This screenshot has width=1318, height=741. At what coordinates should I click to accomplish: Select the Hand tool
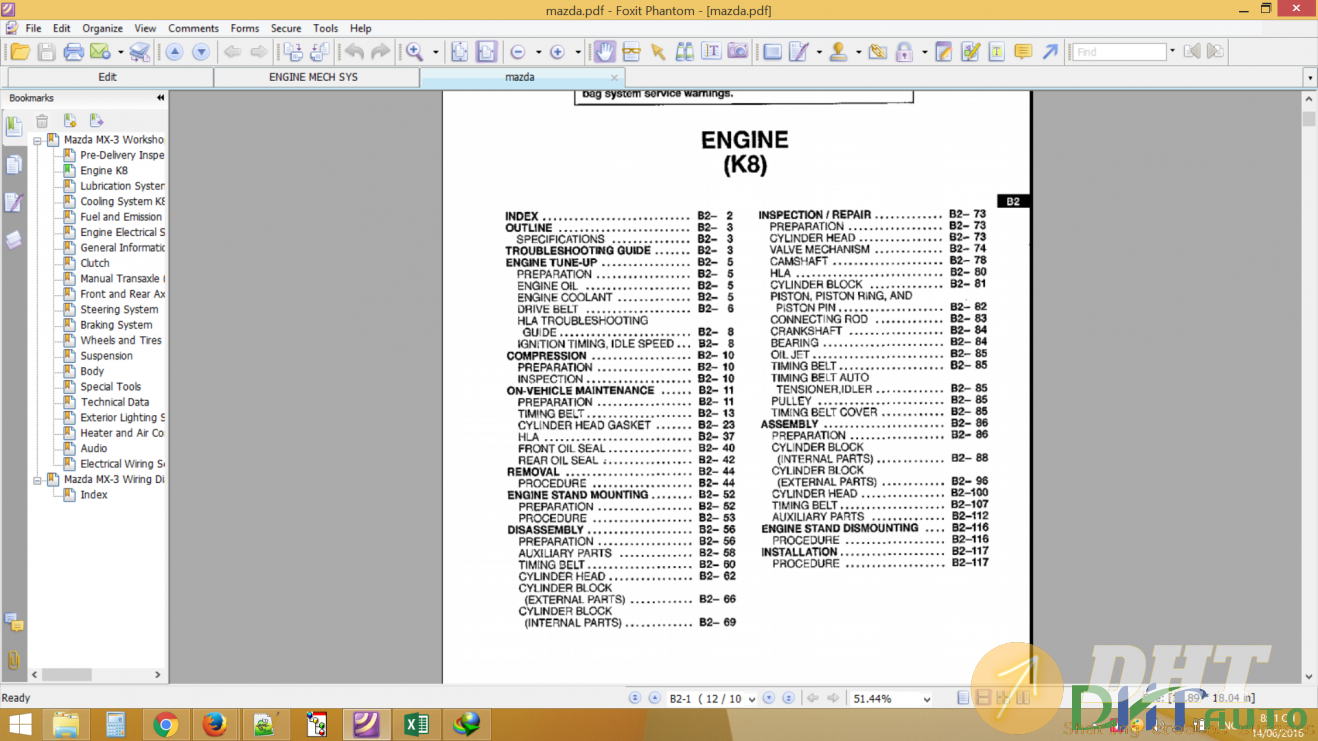click(605, 52)
